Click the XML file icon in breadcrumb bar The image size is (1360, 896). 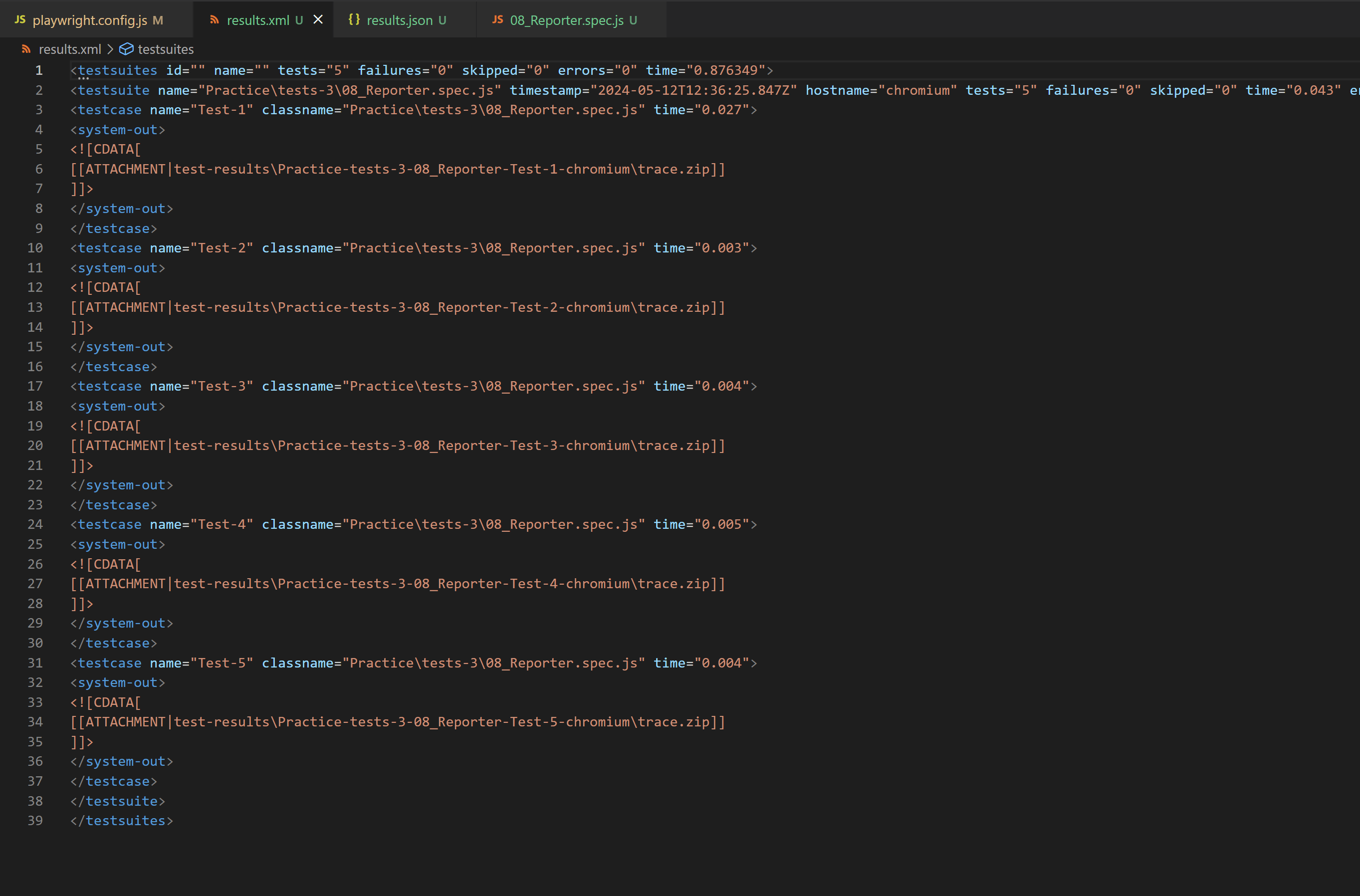[x=26, y=49]
